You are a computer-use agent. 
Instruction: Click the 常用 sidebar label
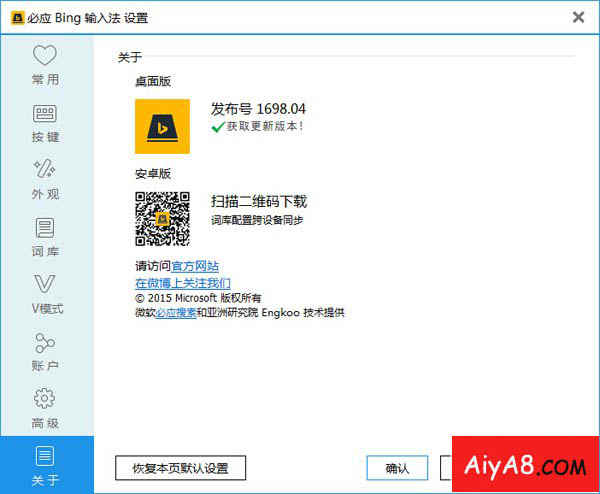pos(46,80)
